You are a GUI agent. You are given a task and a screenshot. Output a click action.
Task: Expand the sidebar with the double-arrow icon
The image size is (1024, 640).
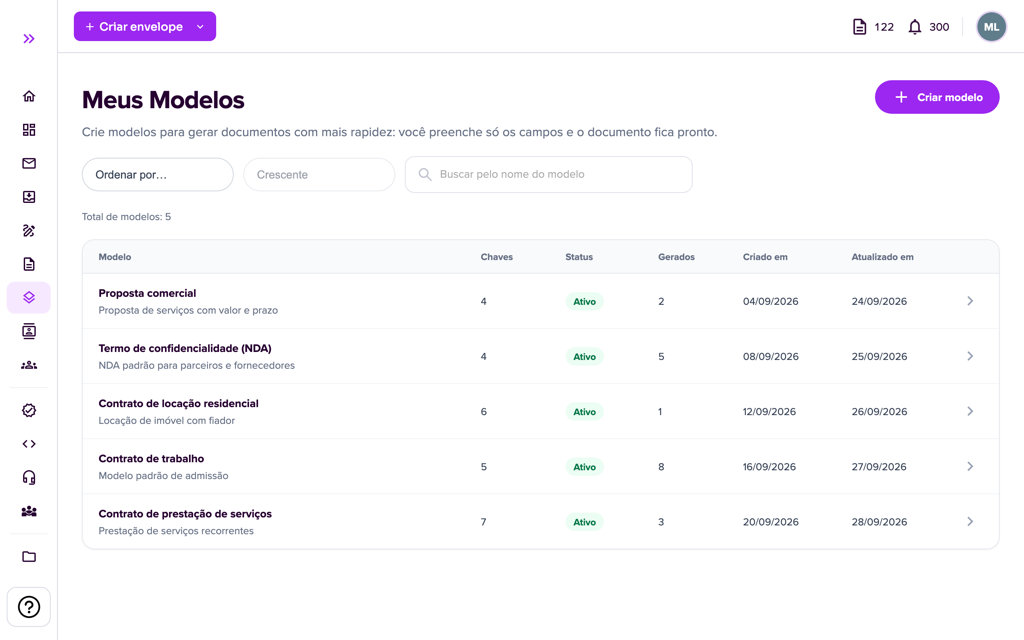[29, 39]
